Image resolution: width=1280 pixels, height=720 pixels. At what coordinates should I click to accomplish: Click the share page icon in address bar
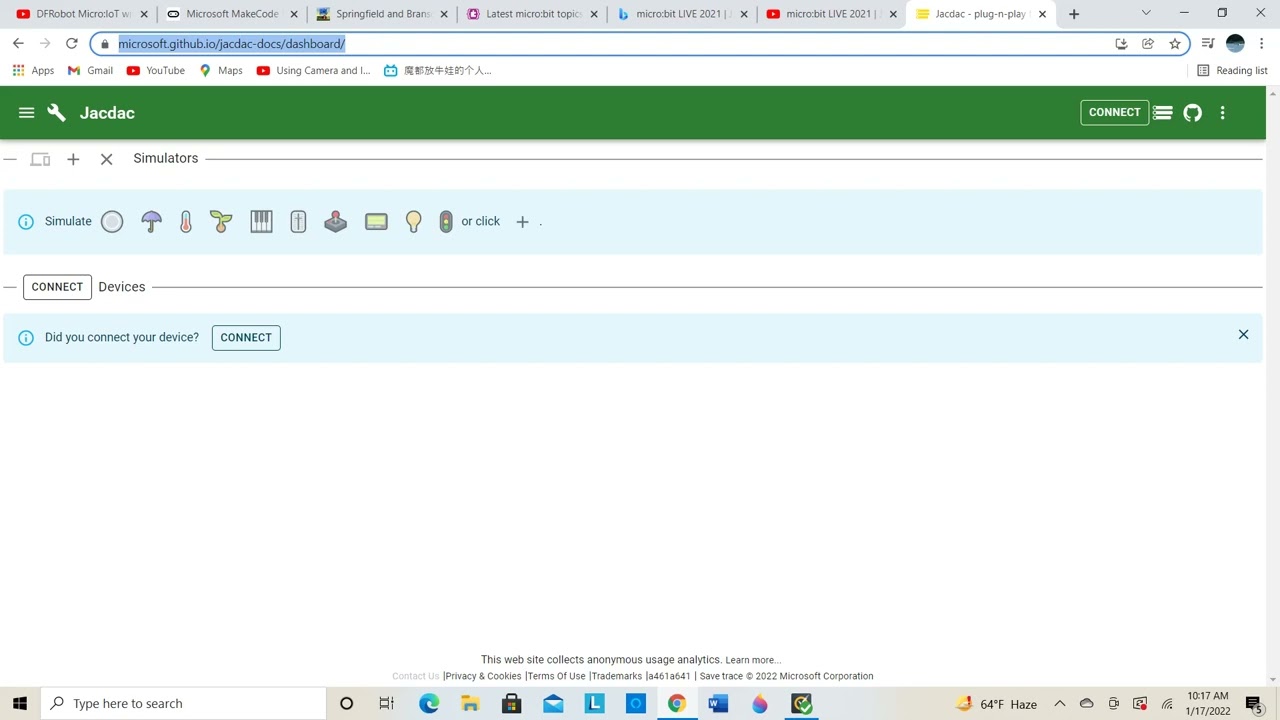coord(1148,44)
